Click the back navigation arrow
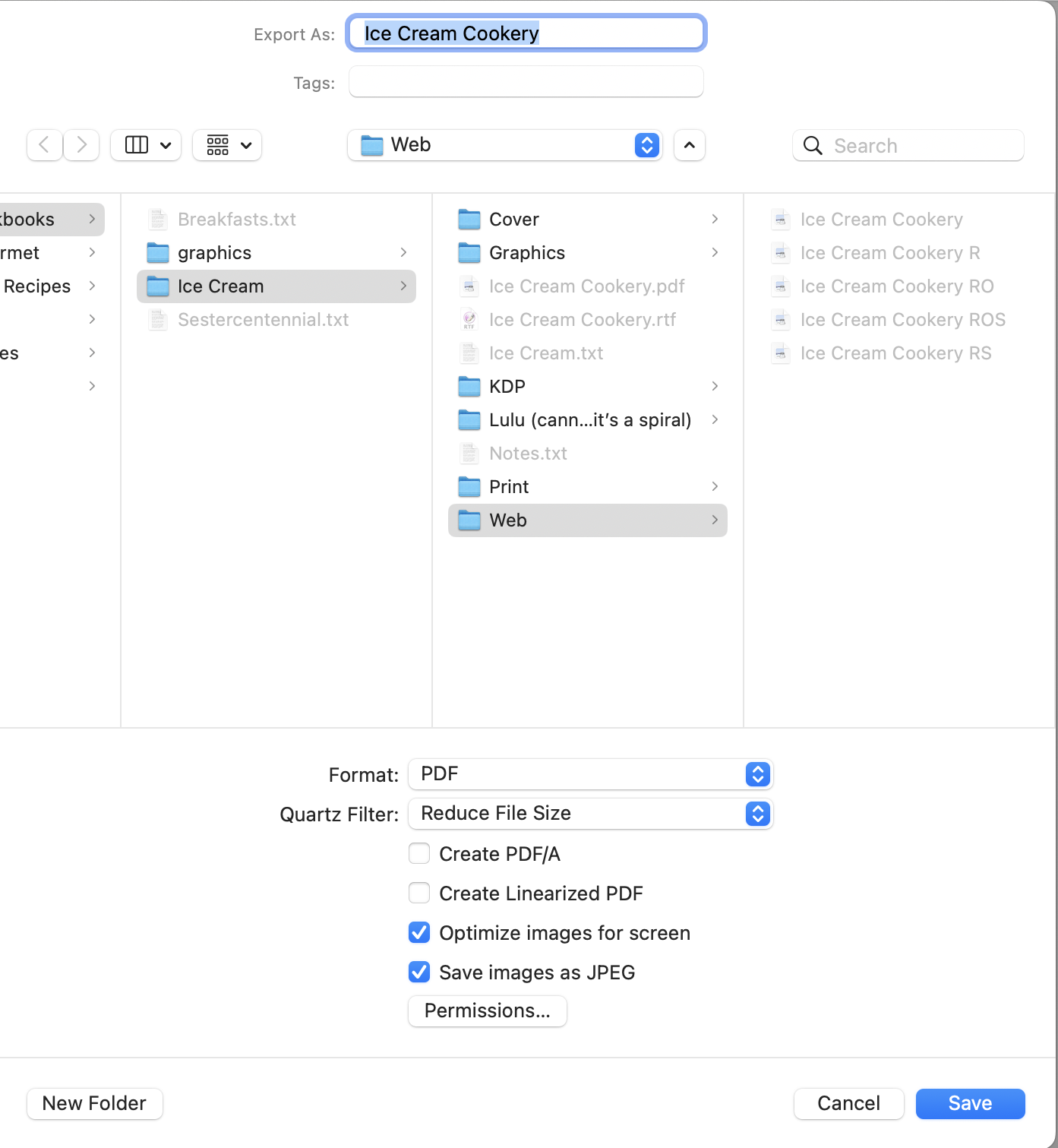 pyautogui.click(x=44, y=145)
